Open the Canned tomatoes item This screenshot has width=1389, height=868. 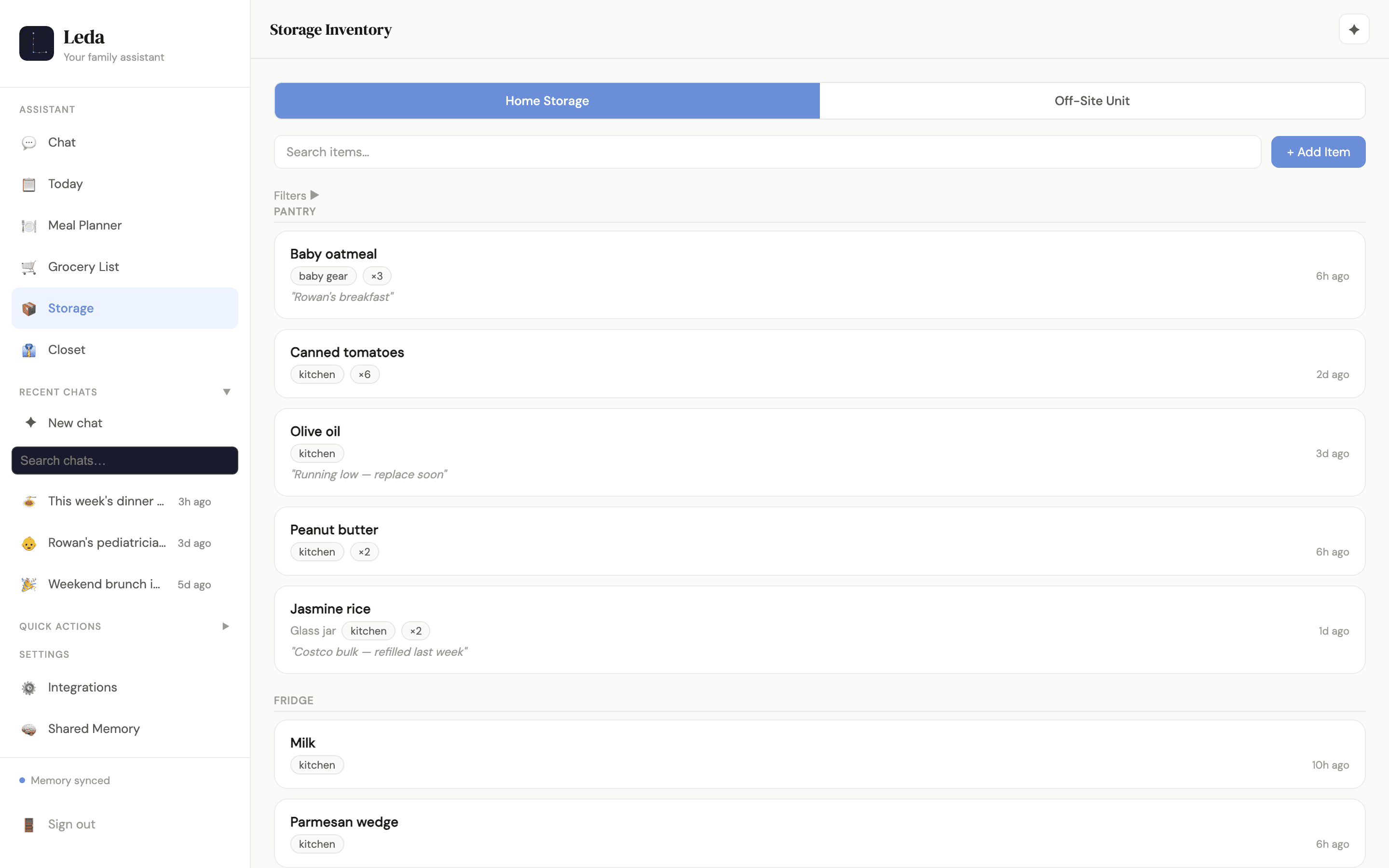819,364
